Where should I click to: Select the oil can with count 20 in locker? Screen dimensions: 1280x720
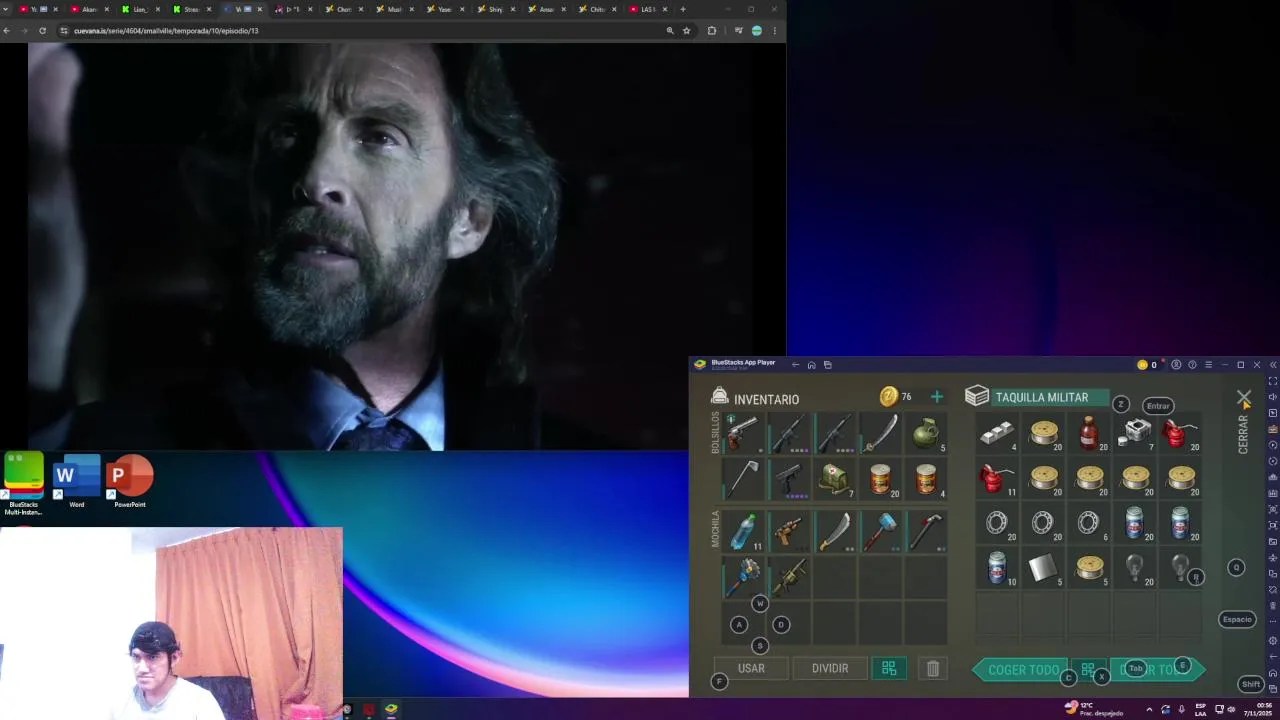(1180, 432)
